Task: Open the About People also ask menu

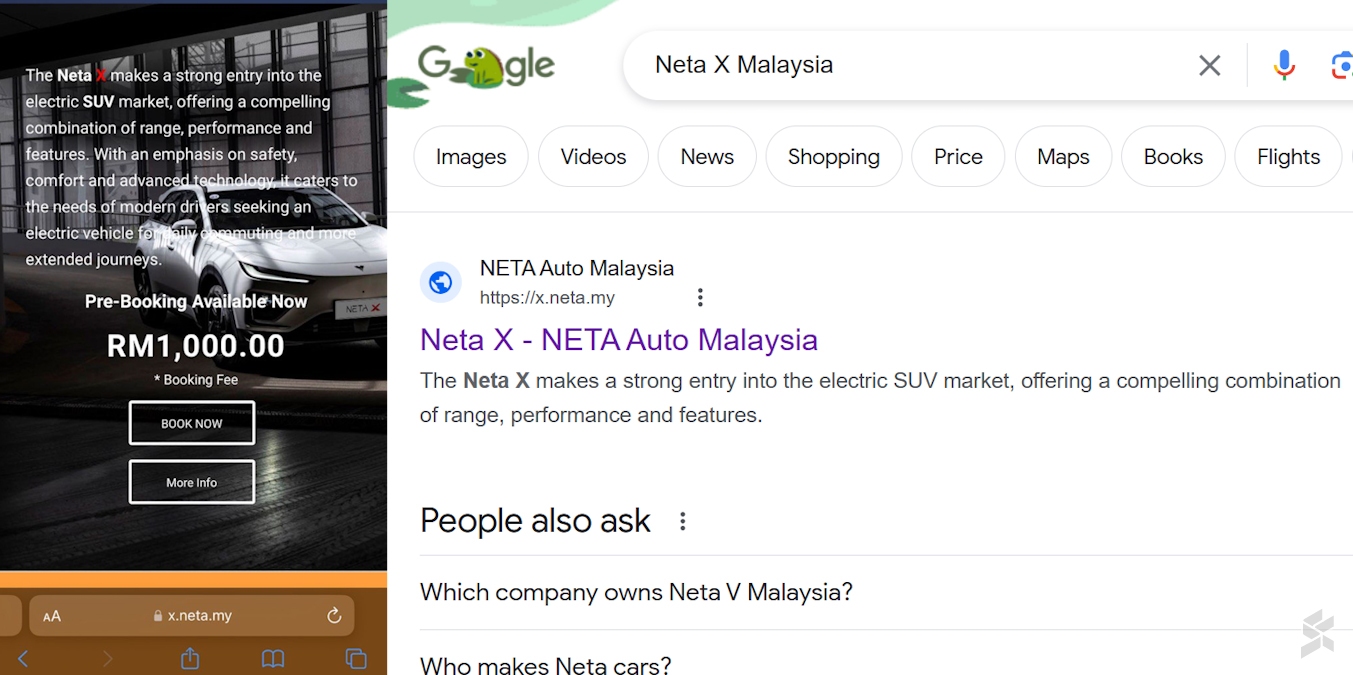Action: click(x=681, y=520)
